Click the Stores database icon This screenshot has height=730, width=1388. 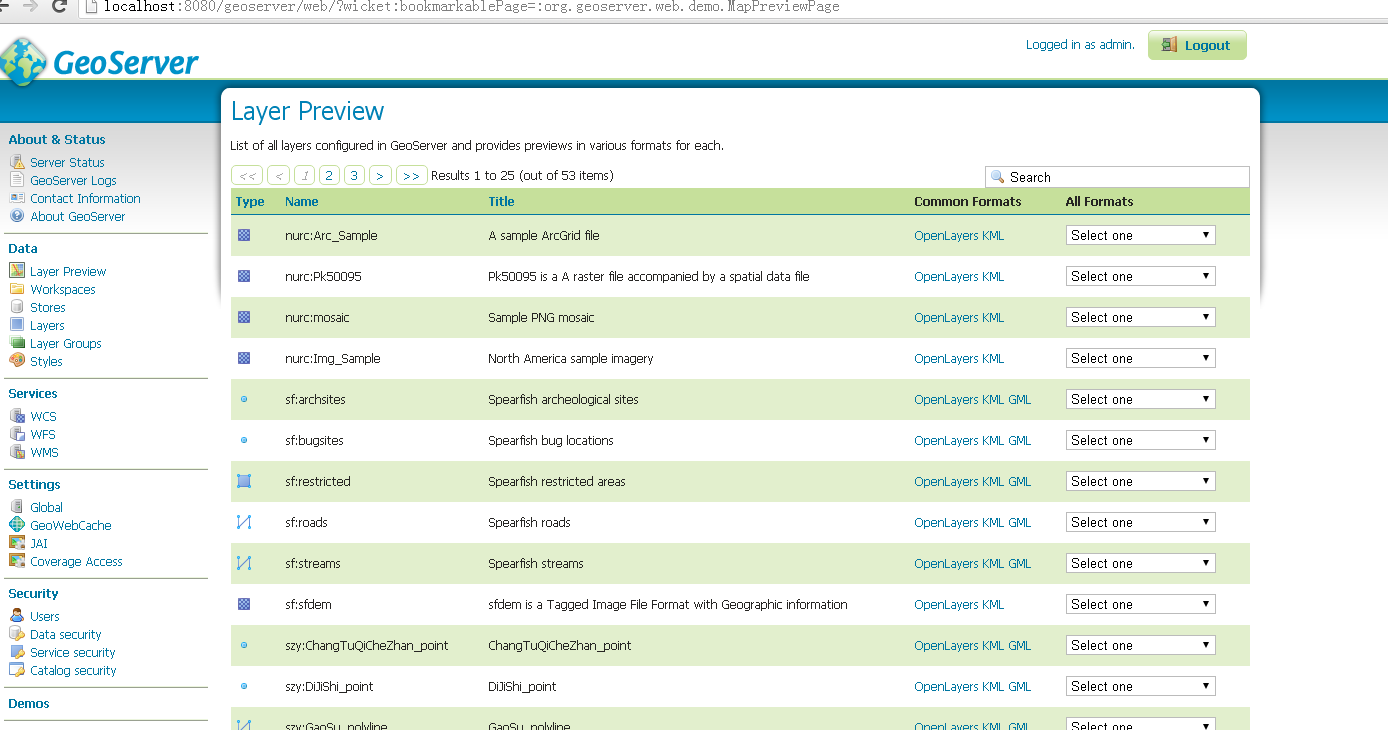[x=17, y=307]
